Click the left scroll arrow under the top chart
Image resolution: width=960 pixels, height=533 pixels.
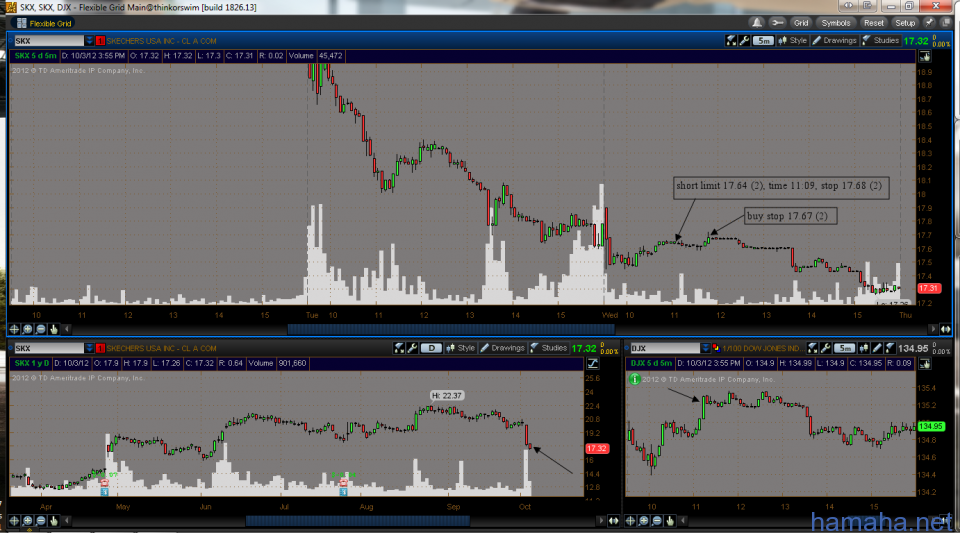tap(67, 329)
